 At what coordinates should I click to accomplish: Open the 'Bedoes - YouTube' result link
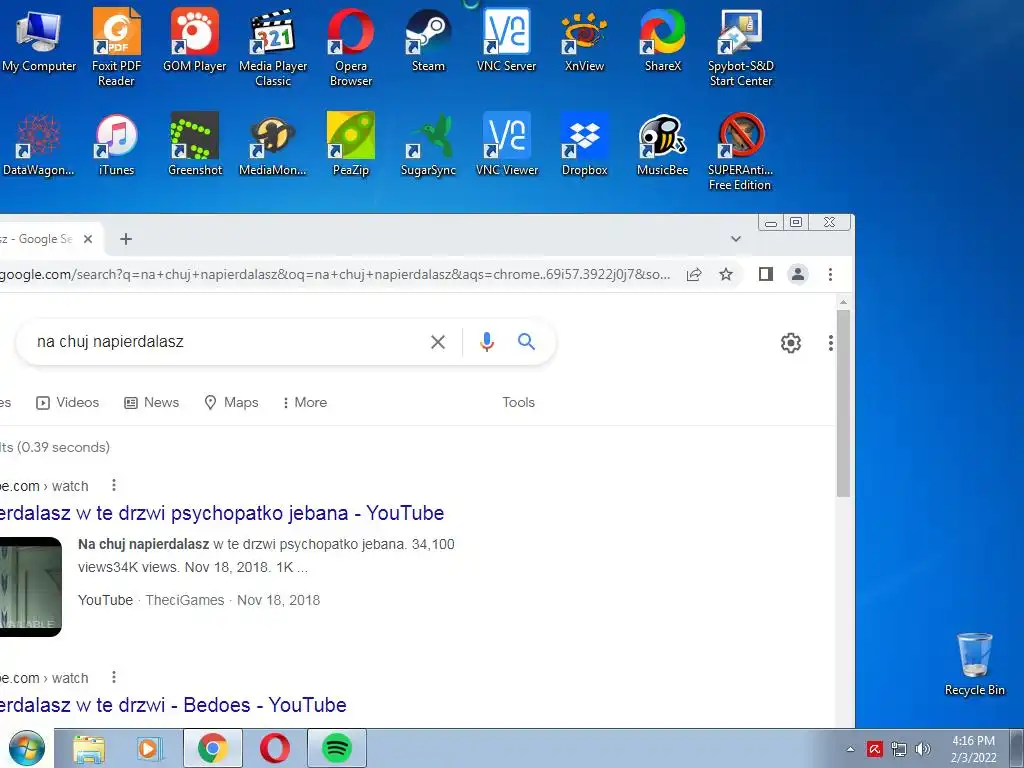pyautogui.click(x=173, y=705)
